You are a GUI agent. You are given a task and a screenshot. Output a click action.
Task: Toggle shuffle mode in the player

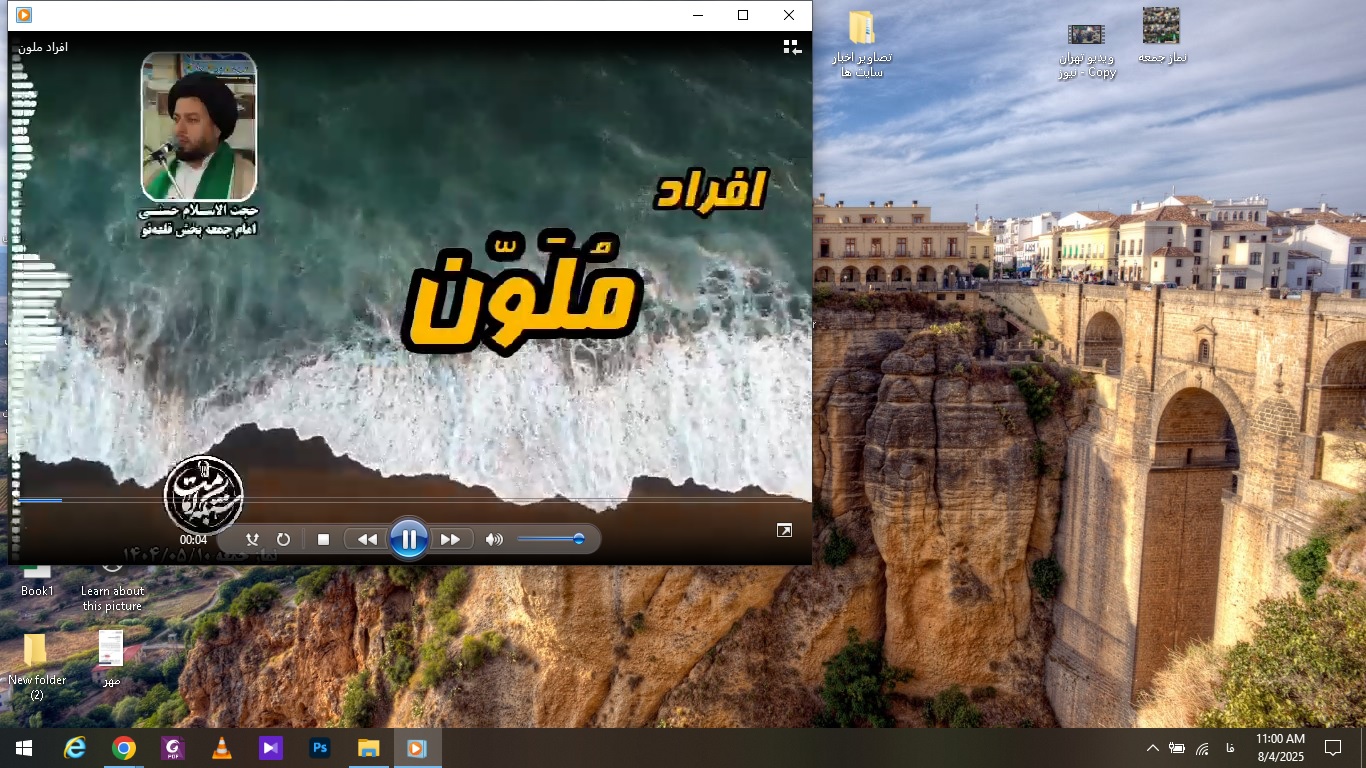[x=253, y=539]
